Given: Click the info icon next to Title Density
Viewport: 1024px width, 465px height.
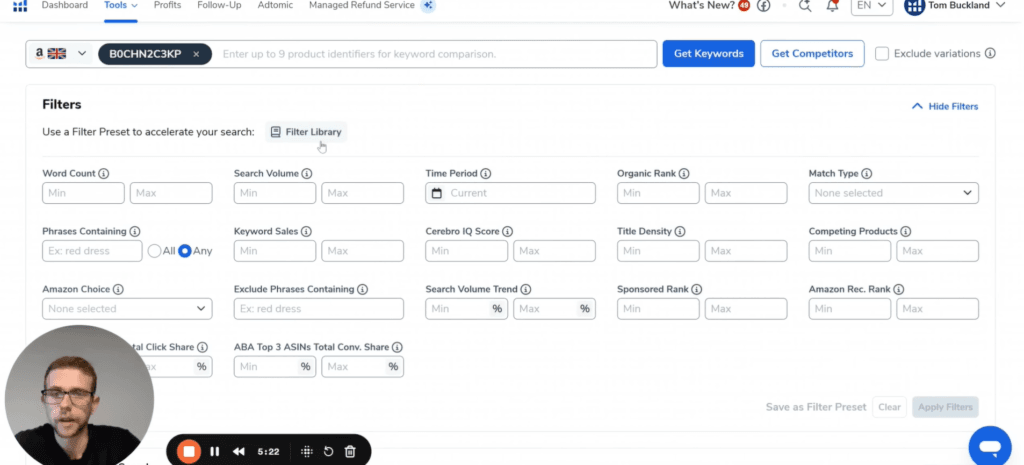Looking at the screenshot, I should pyautogui.click(x=680, y=232).
